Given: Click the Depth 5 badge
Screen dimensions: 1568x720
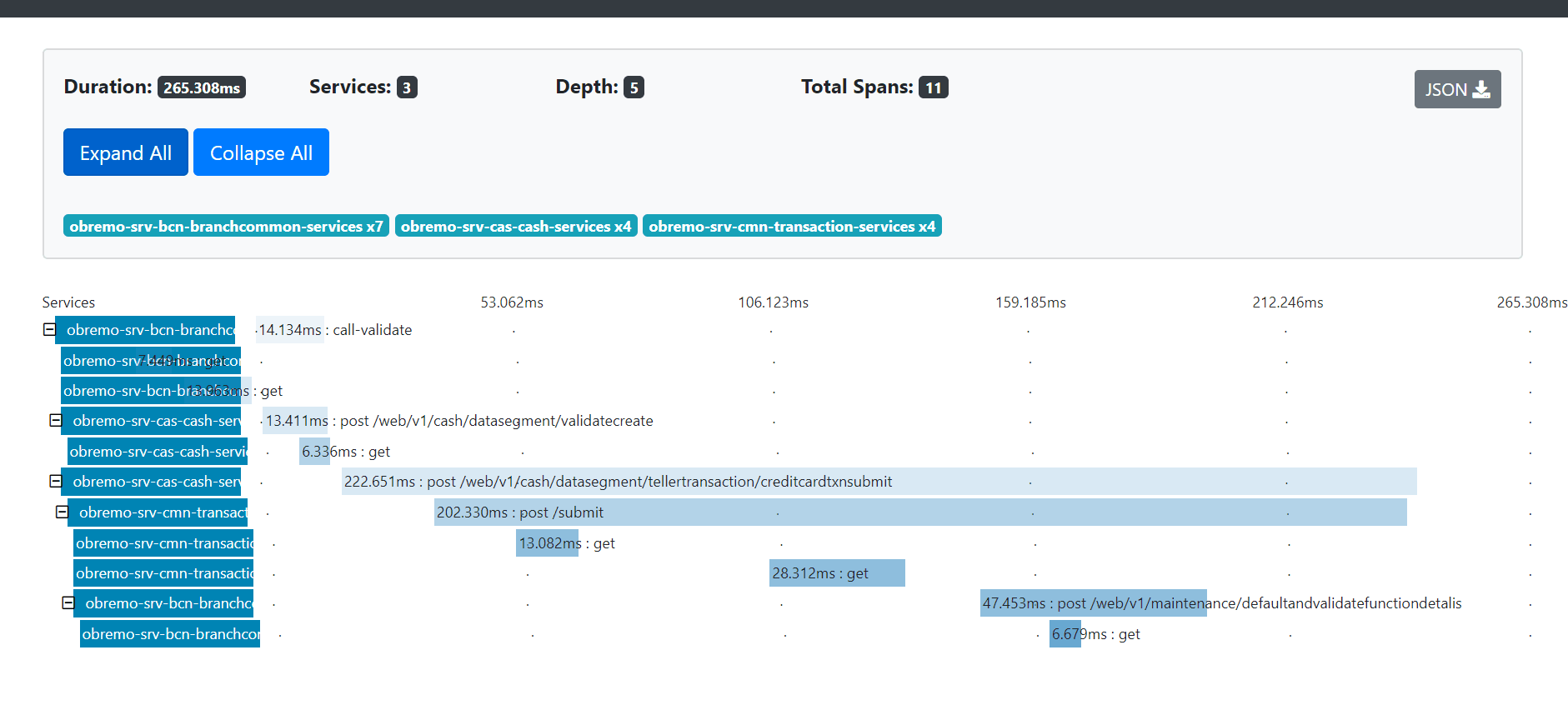Looking at the screenshot, I should point(634,87).
